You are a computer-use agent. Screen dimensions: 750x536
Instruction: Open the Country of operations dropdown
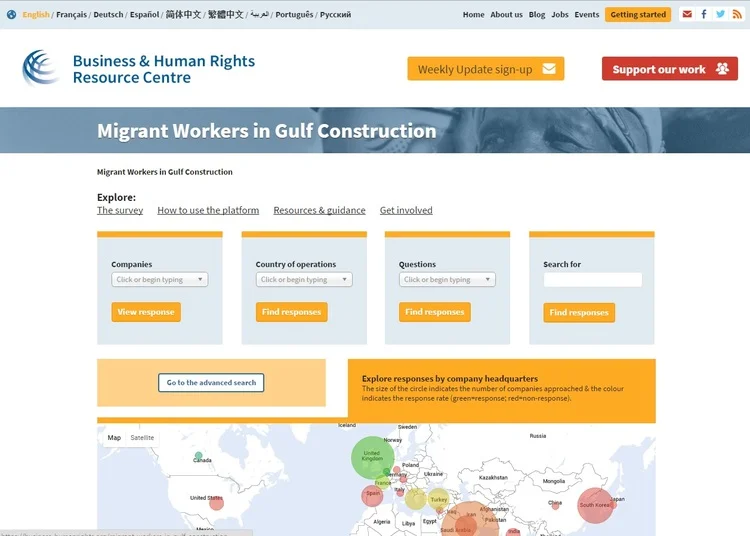point(304,280)
